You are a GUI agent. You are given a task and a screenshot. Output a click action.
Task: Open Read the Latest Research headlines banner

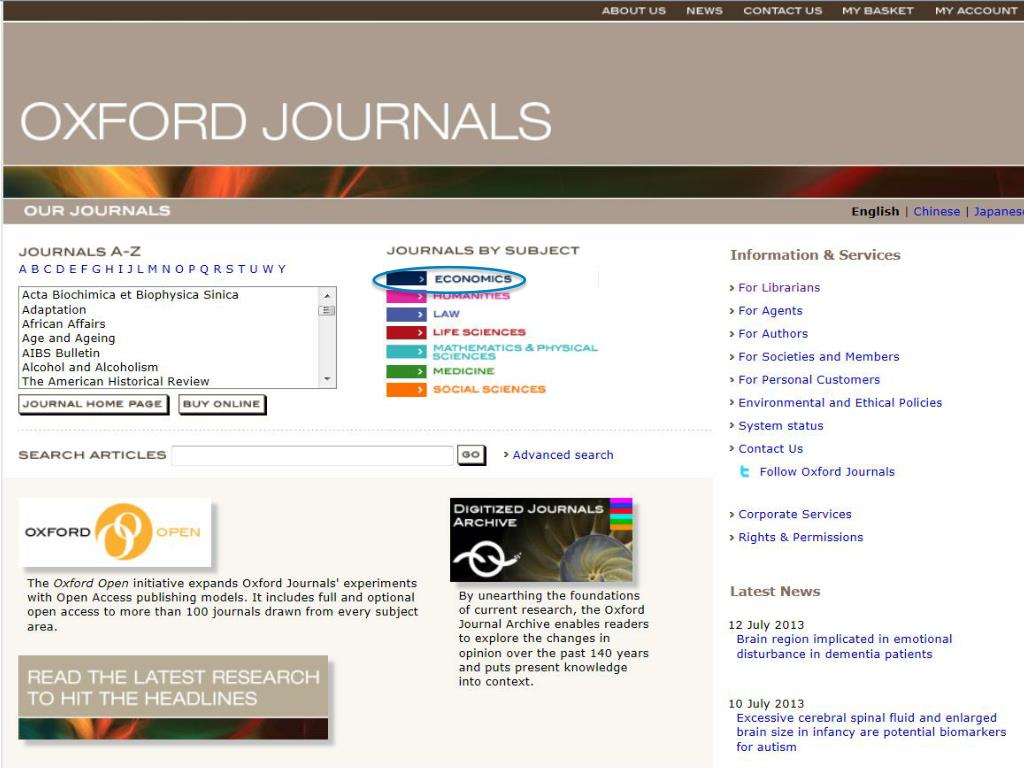[173, 697]
